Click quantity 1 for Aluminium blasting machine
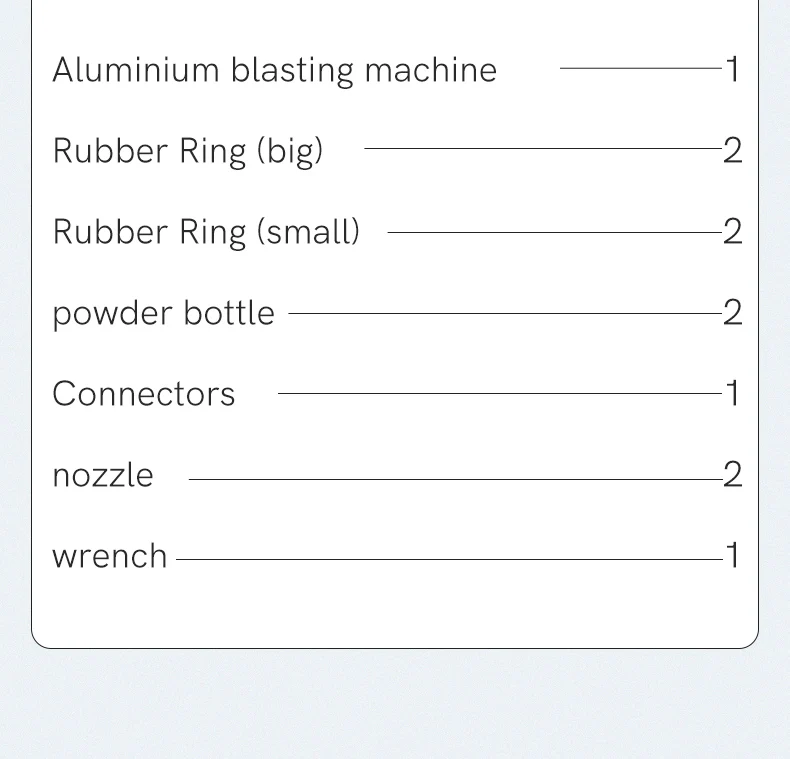790x759 pixels. pyautogui.click(x=733, y=70)
